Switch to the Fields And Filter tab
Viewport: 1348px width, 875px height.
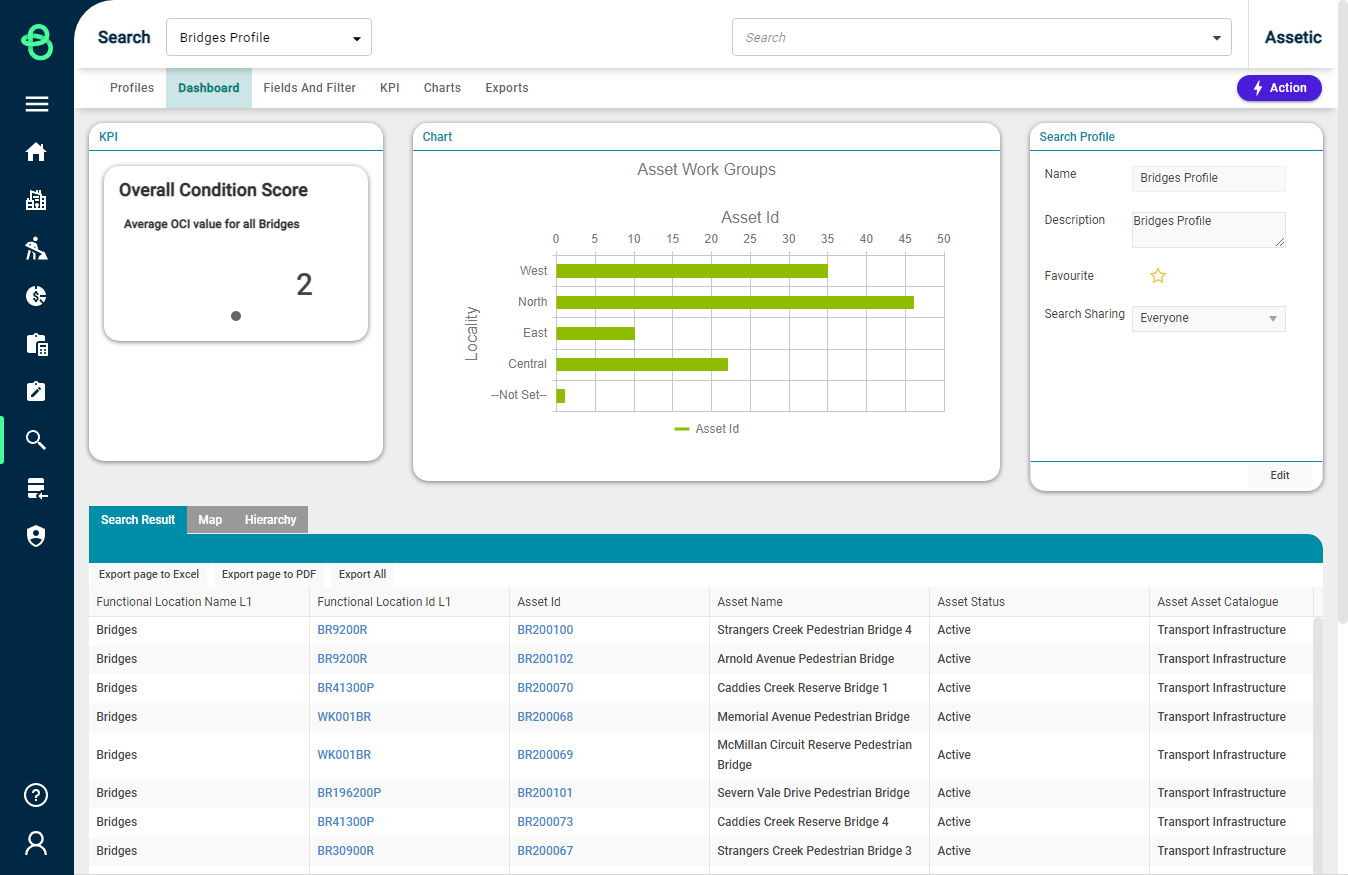pos(310,88)
